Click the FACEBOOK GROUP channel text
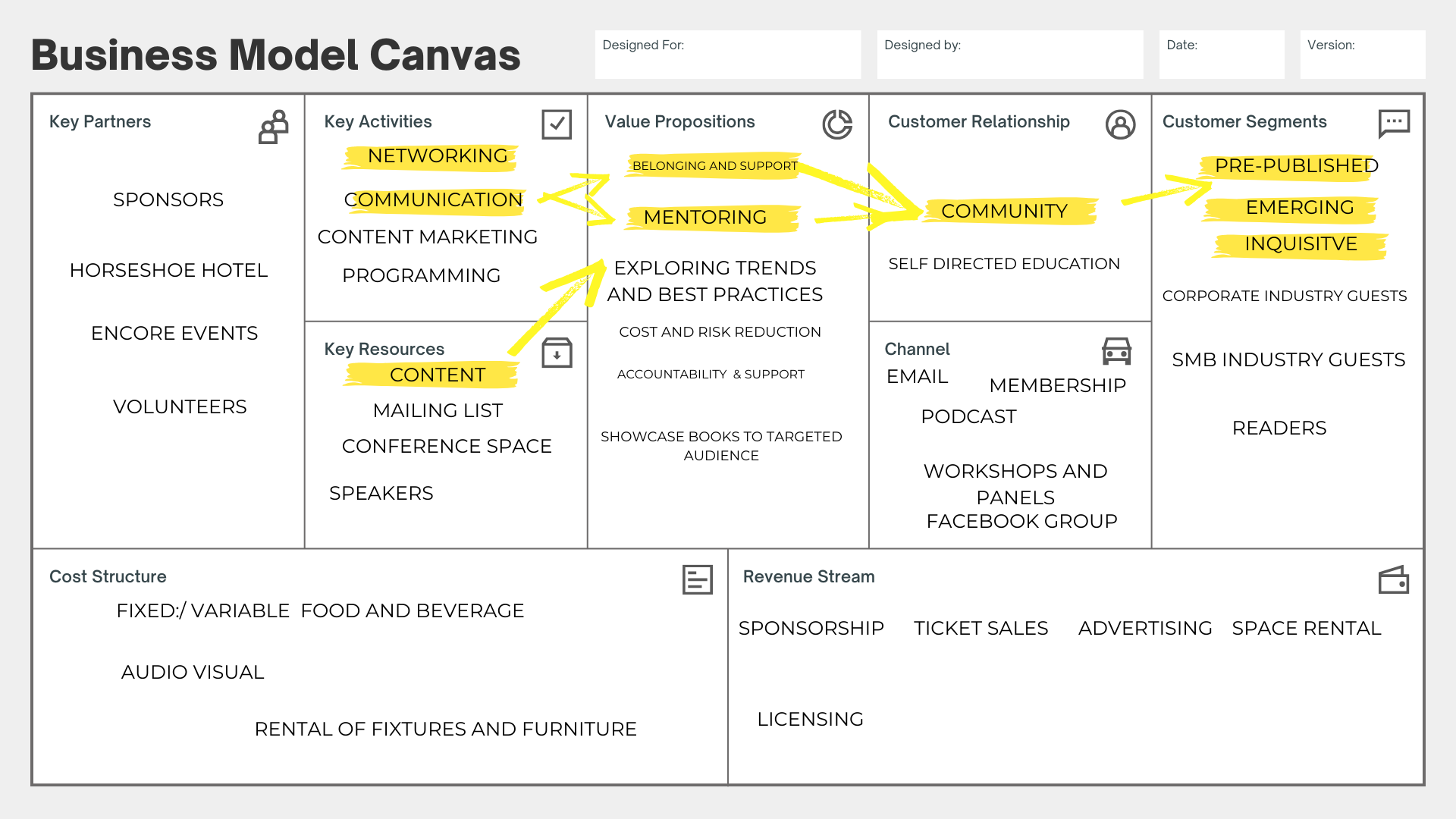The image size is (1456, 819). (x=1021, y=522)
